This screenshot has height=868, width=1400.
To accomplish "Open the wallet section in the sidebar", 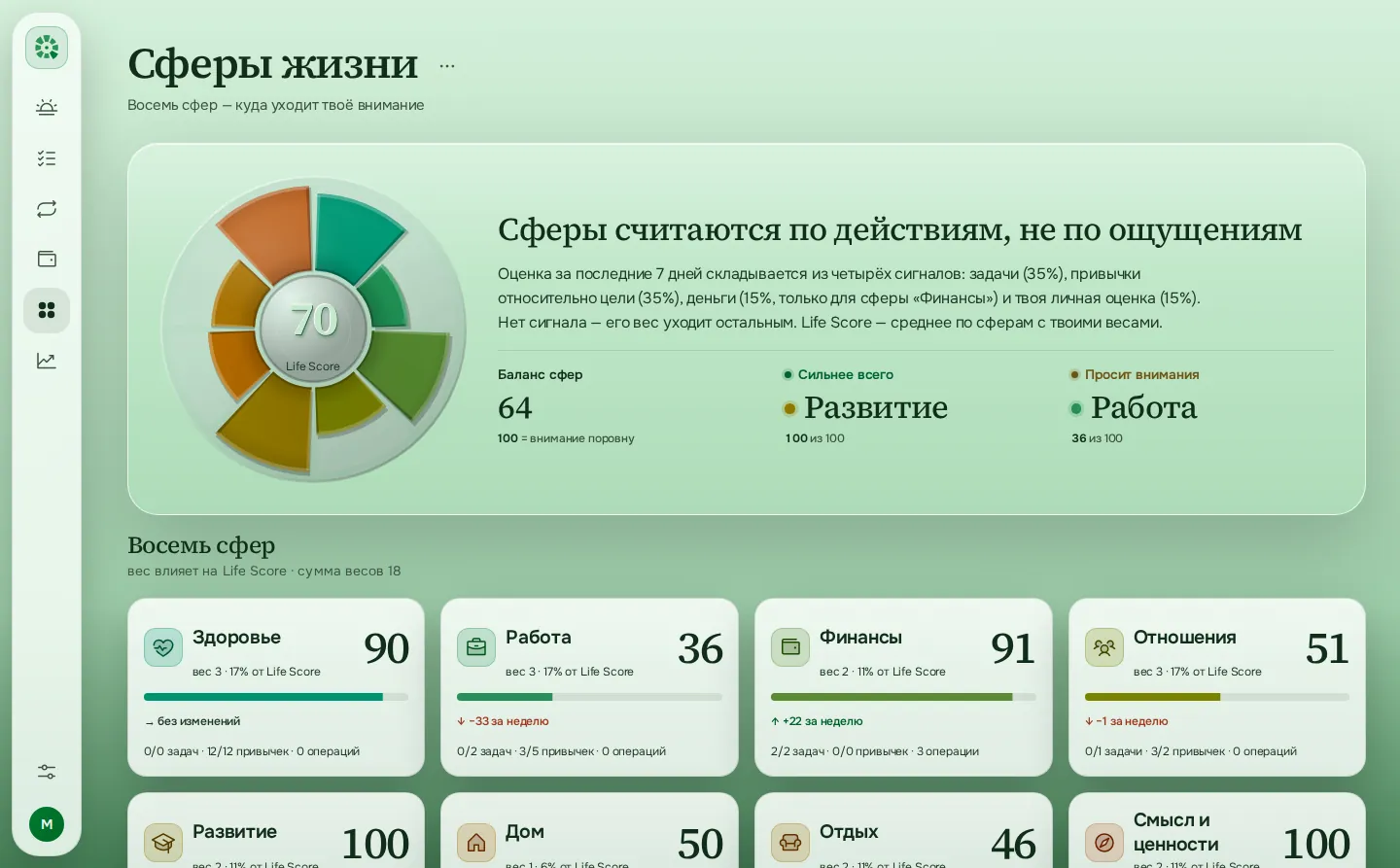I will tap(47, 260).
